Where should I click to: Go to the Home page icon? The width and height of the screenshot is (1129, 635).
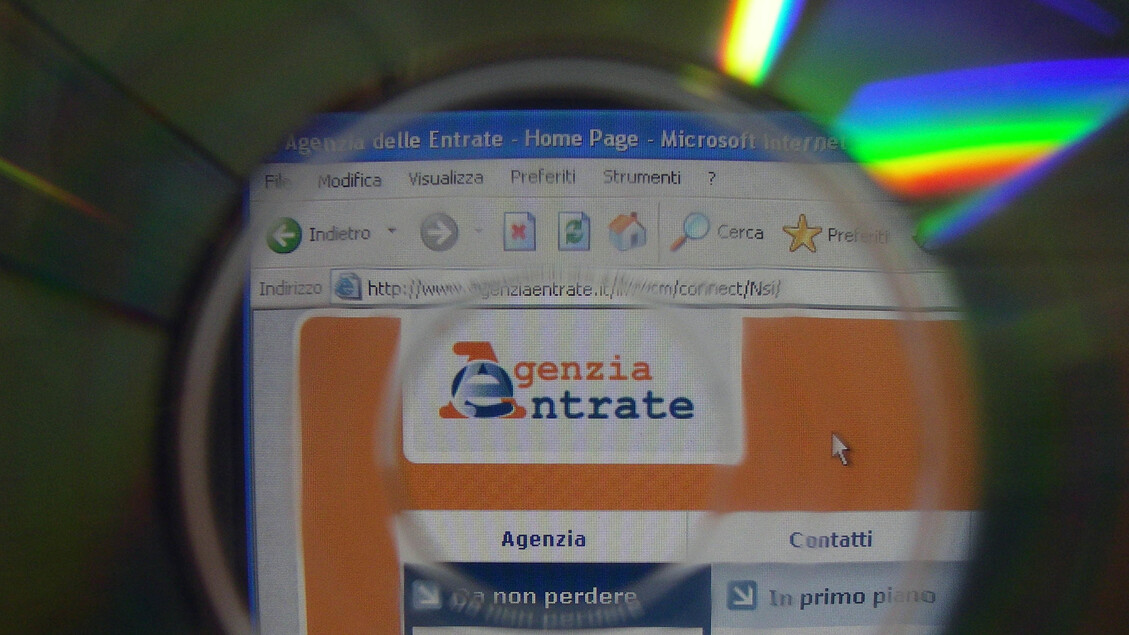click(627, 232)
